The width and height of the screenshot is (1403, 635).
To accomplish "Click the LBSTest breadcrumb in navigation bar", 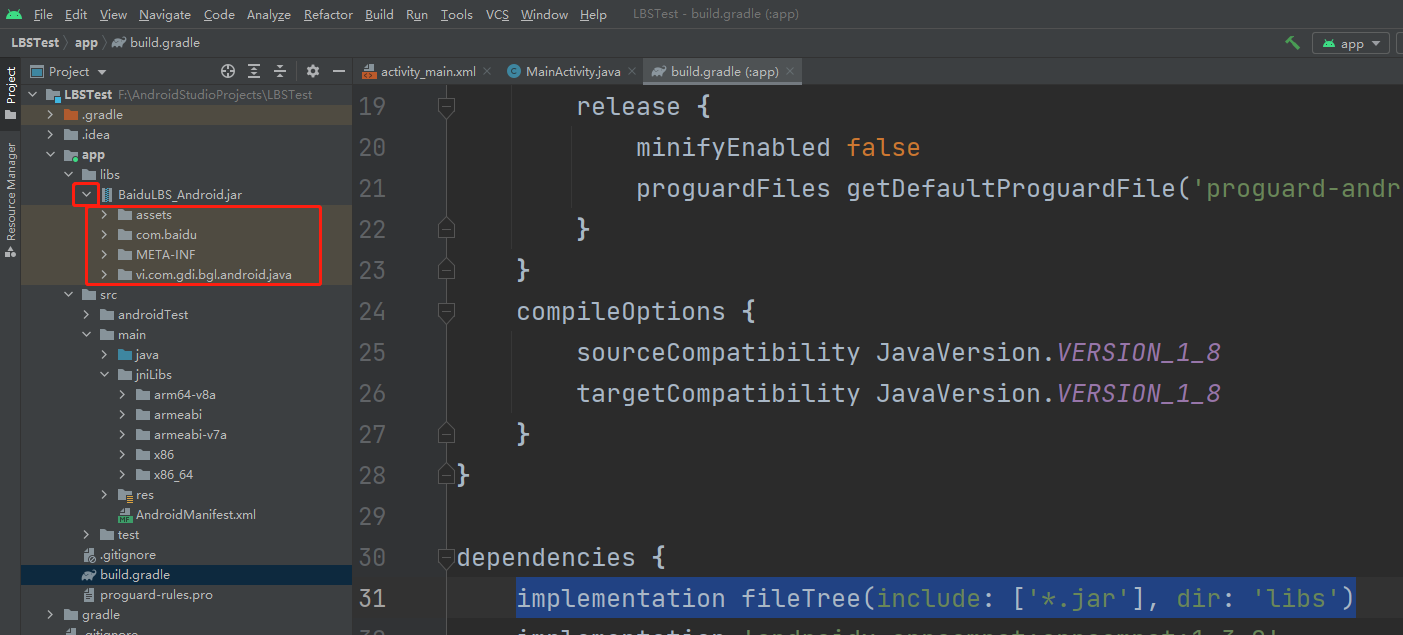I will (x=35, y=43).
